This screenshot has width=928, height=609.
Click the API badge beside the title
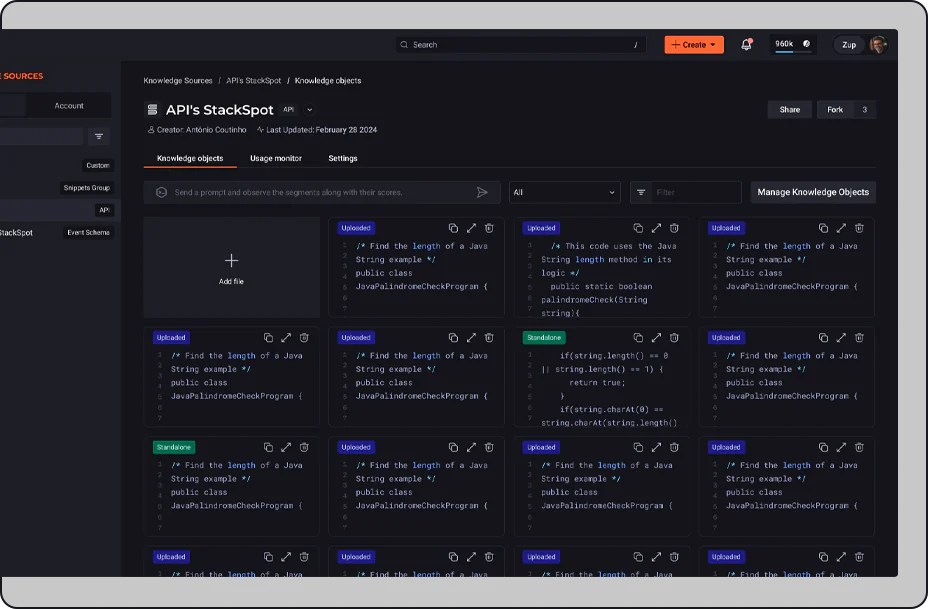pyautogui.click(x=288, y=109)
